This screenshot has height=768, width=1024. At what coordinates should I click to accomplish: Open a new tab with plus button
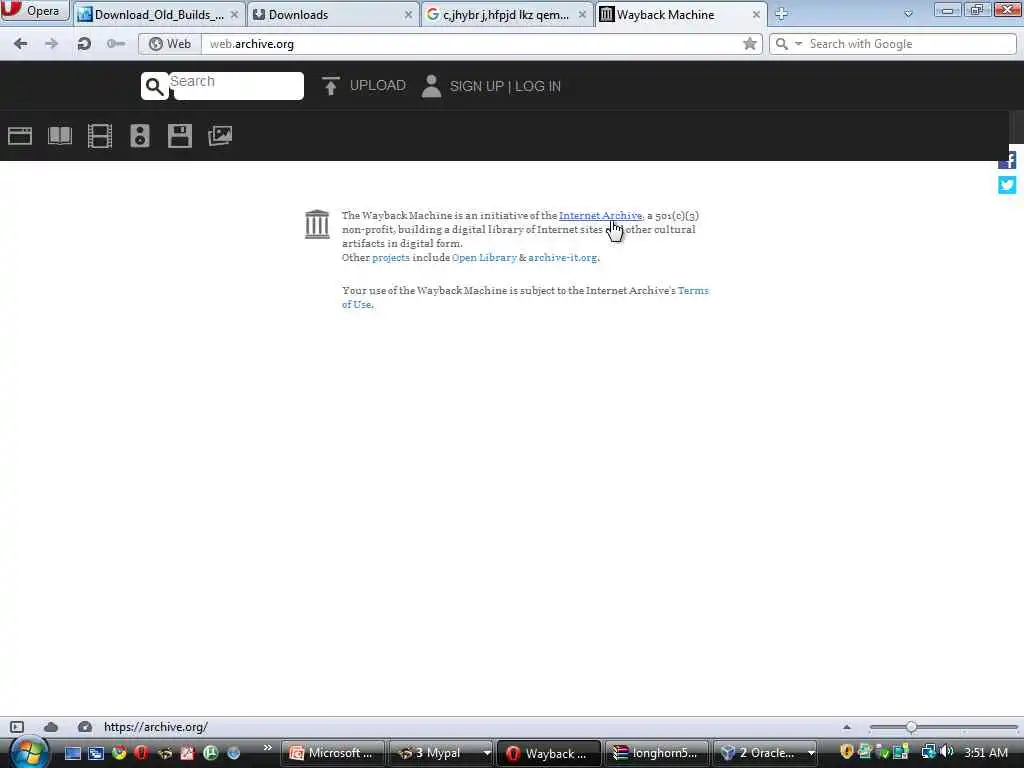pos(781,14)
